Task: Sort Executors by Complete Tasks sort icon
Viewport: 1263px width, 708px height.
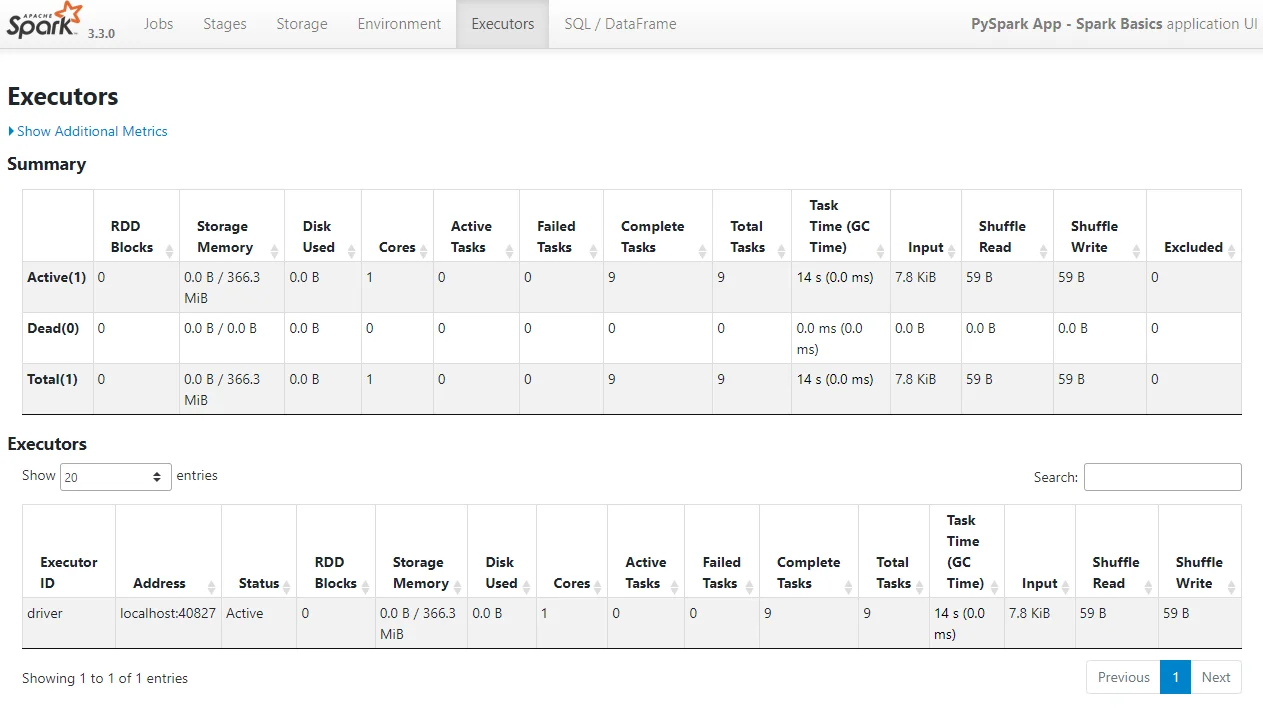Action: (x=848, y=586)
